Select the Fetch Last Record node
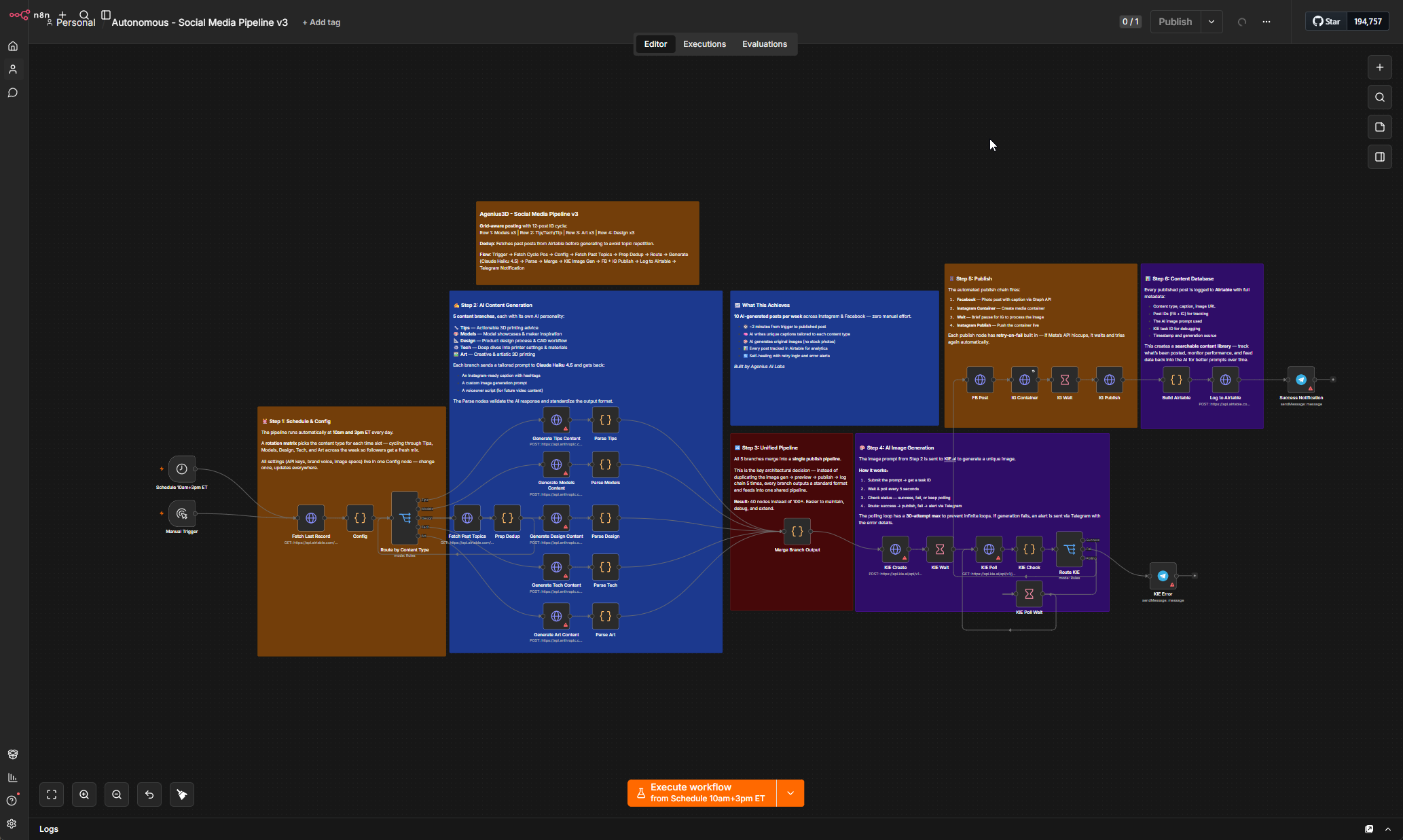 coord(311,518)
